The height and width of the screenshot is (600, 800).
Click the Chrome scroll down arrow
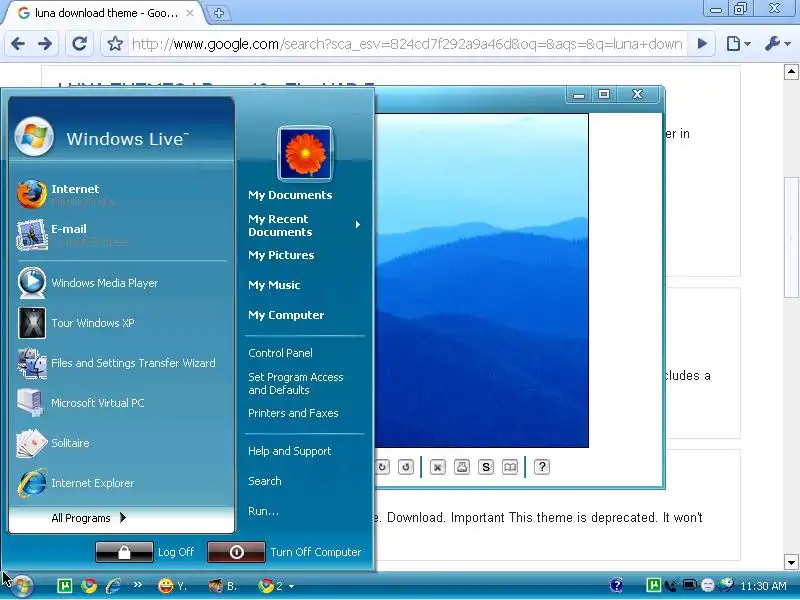tap(791, 563)
